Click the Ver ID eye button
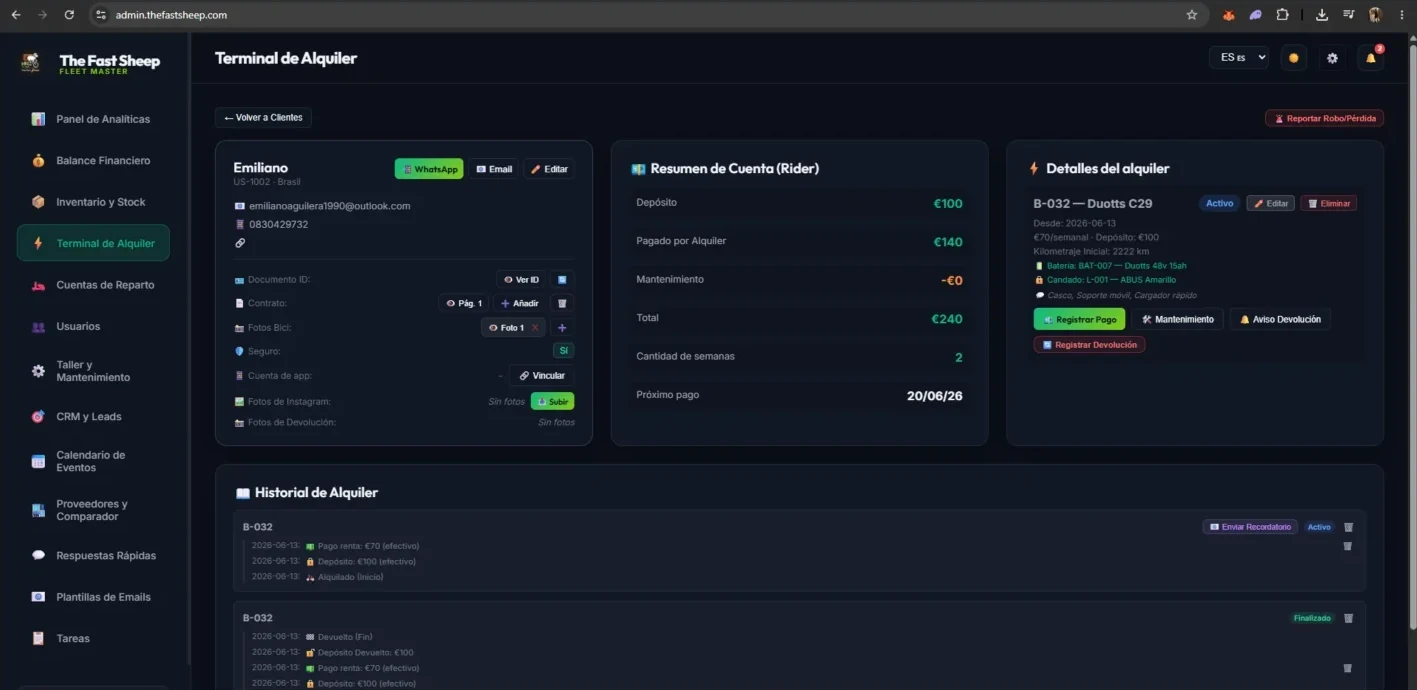This screenshot has height=690, width=1417. pyautogui.click(x=521, y=280)
